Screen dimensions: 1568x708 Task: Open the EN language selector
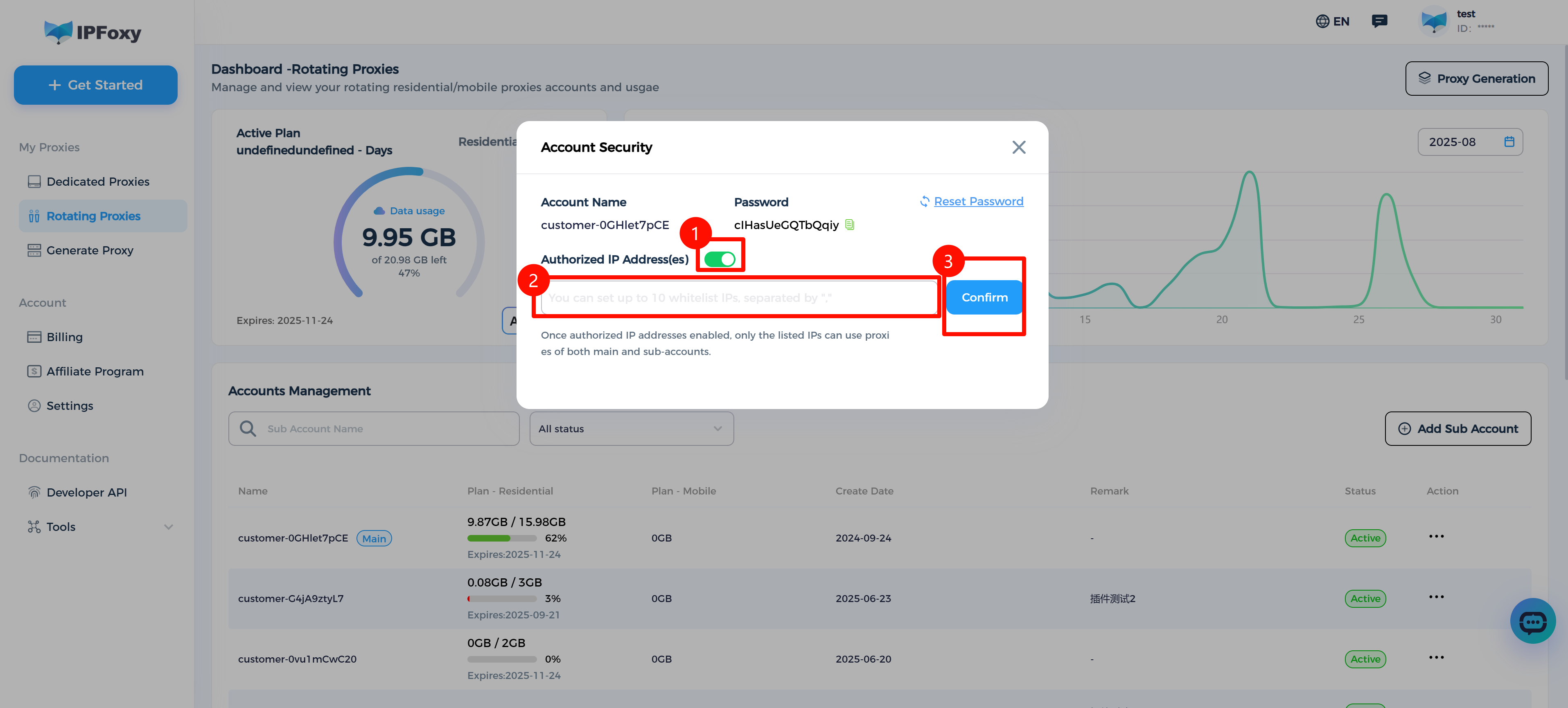(x=1332, y=21)
